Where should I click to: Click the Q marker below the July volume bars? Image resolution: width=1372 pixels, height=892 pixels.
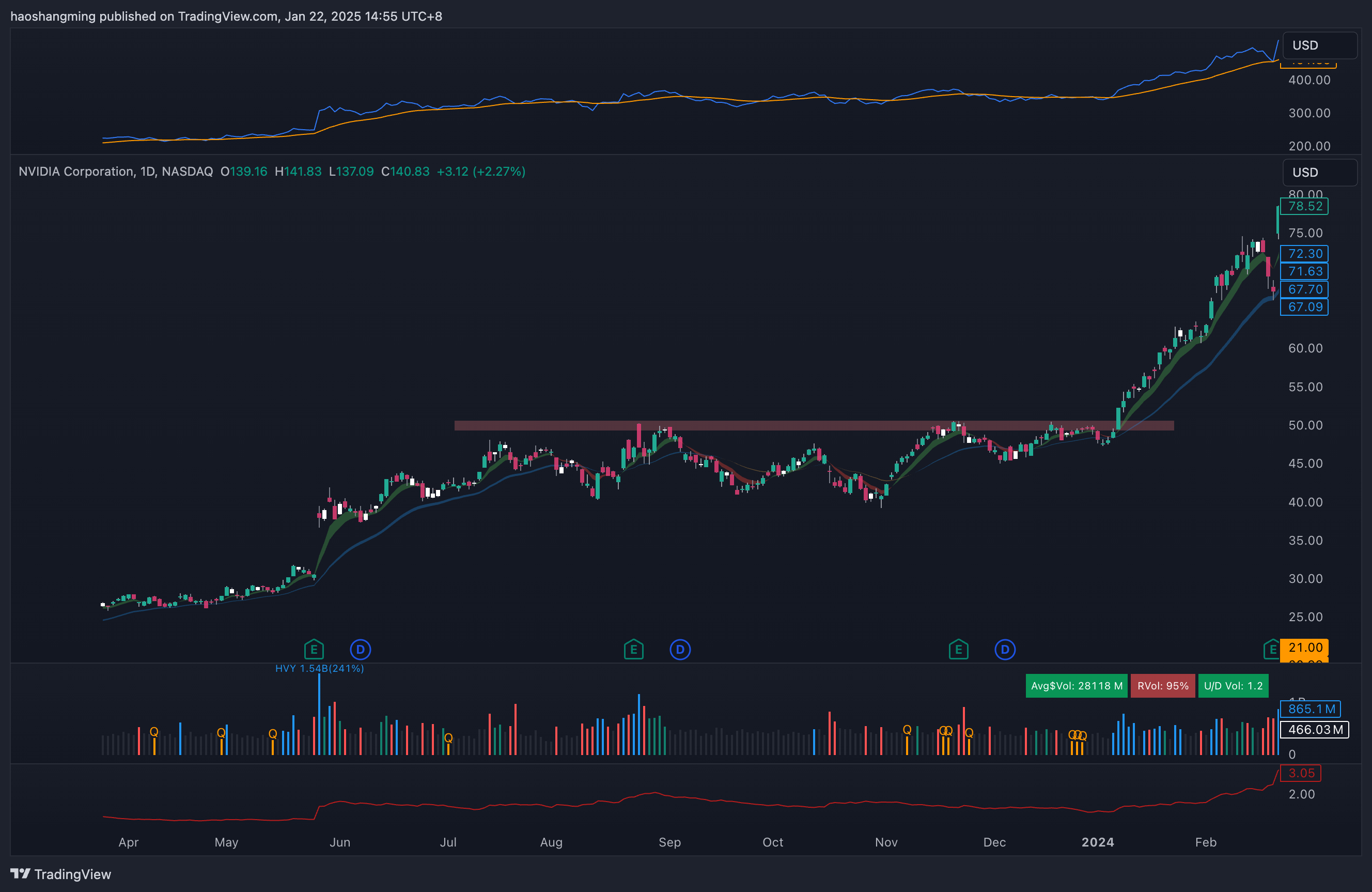pos(448,737)
